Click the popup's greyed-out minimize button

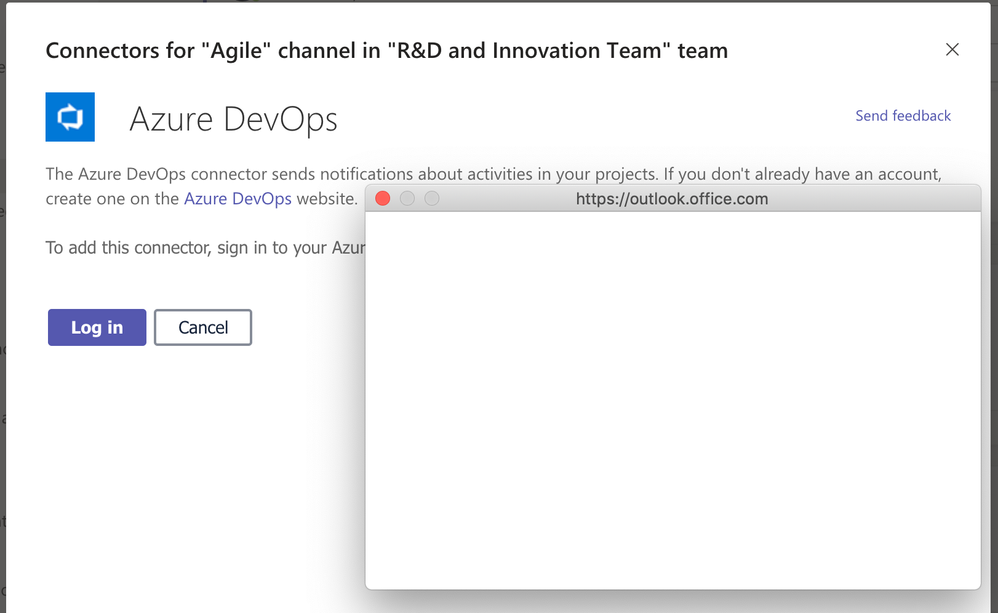(x=407, y=199)
